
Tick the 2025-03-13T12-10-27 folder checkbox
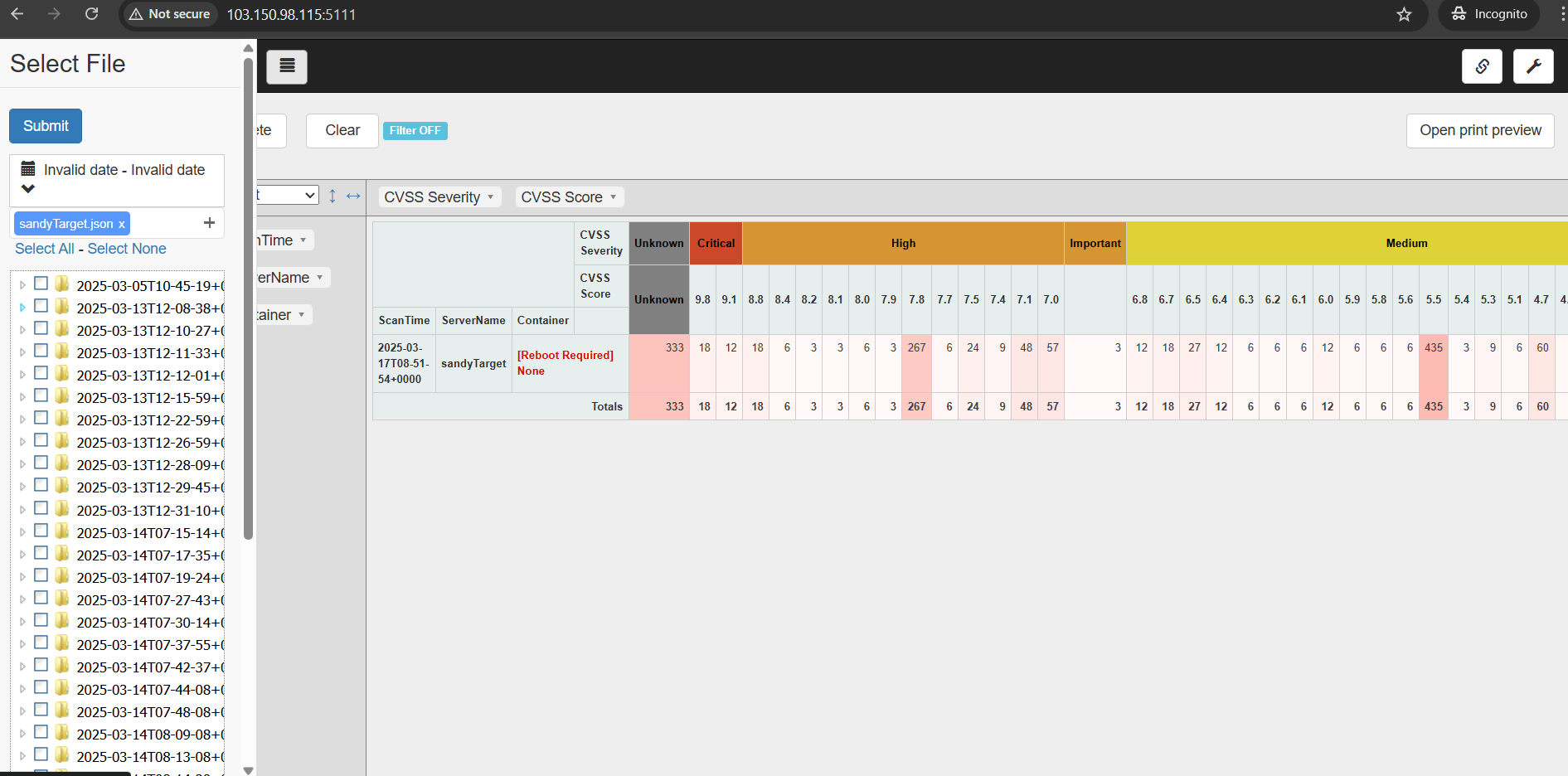(x=41, y=329)
